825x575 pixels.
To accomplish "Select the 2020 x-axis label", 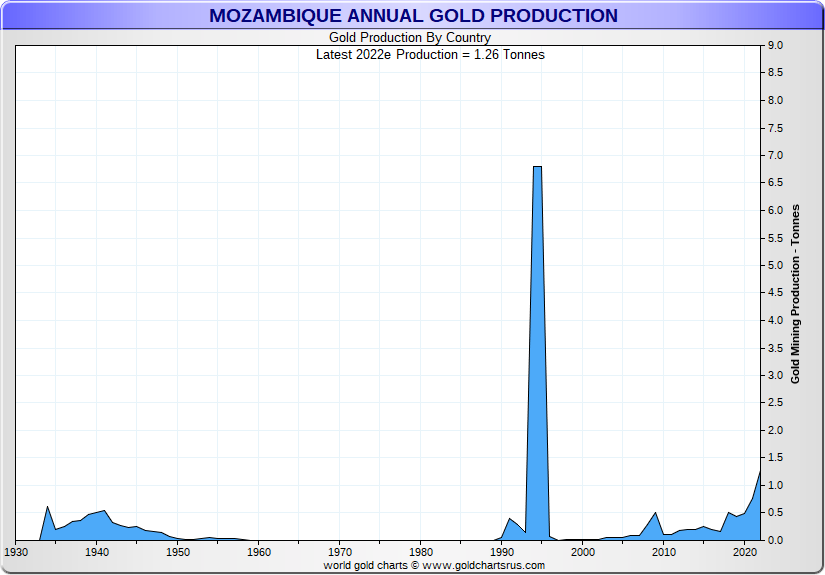I will click(745, 552).
